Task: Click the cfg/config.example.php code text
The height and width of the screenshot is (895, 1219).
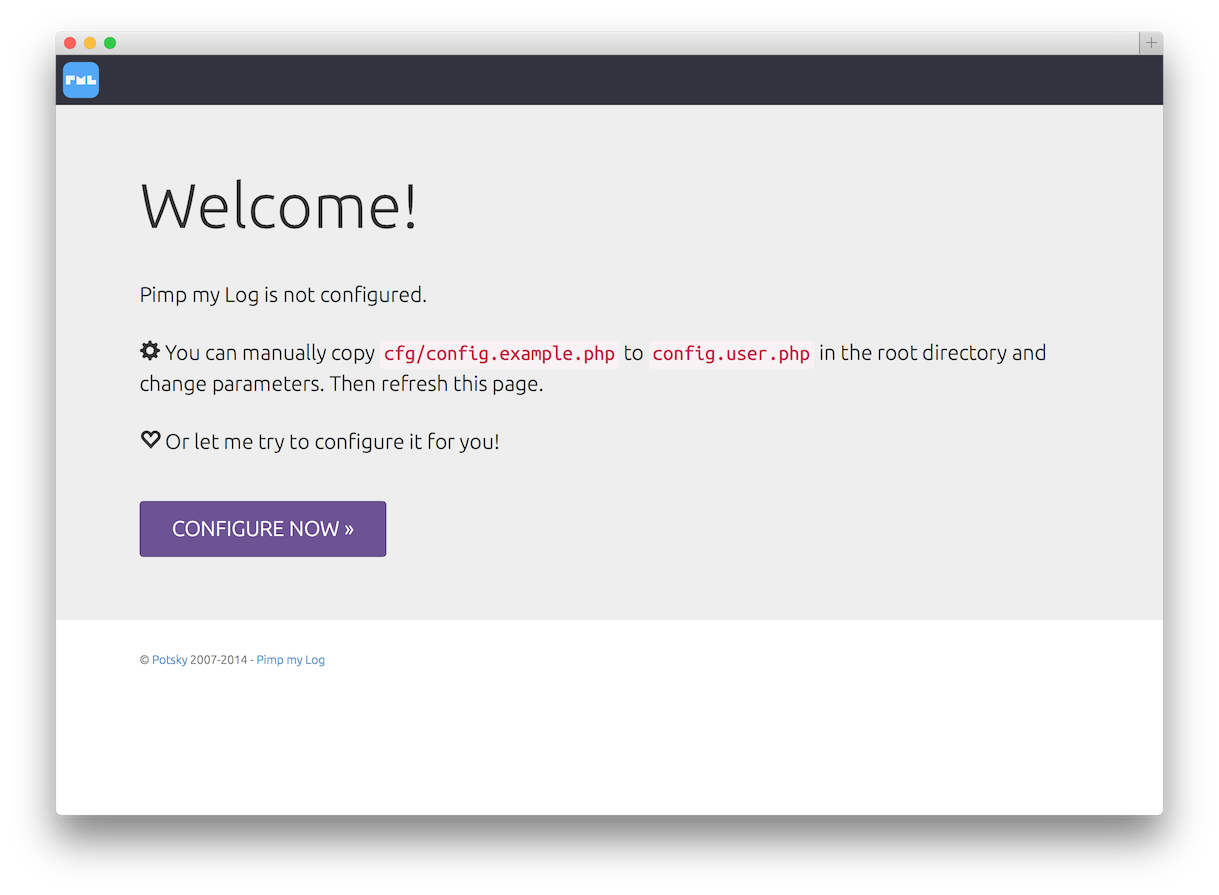Action: click(499, 354)
